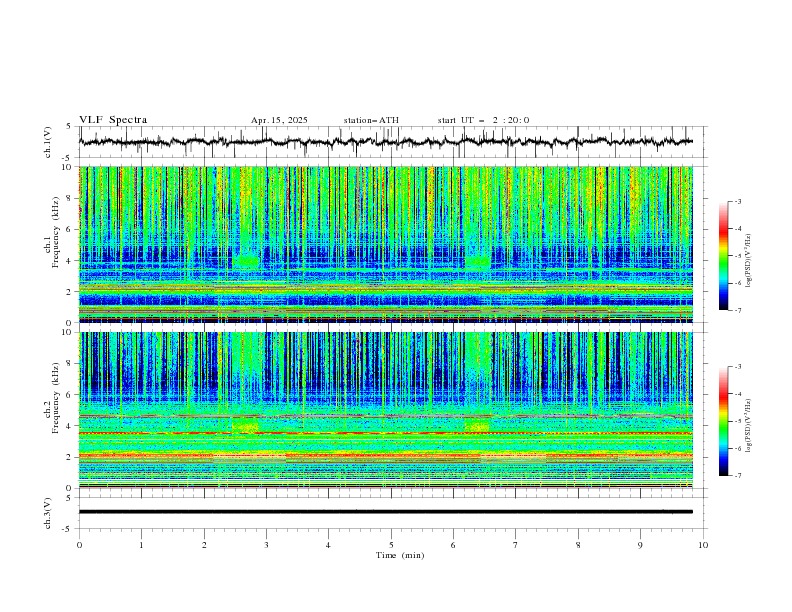
Task: Click the "ch.3(V)" axis label
Action: [x=48, y=513]
